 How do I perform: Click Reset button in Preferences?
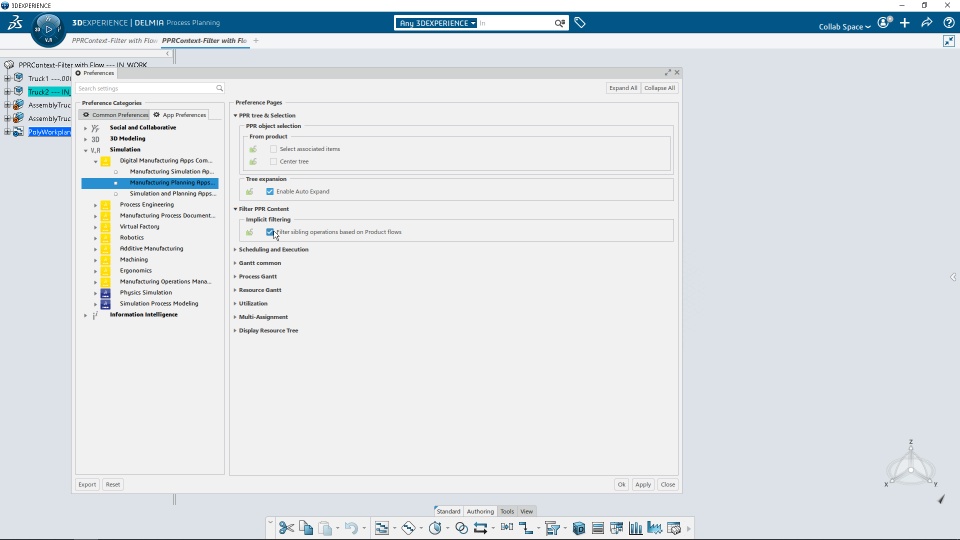pos(113,484)
